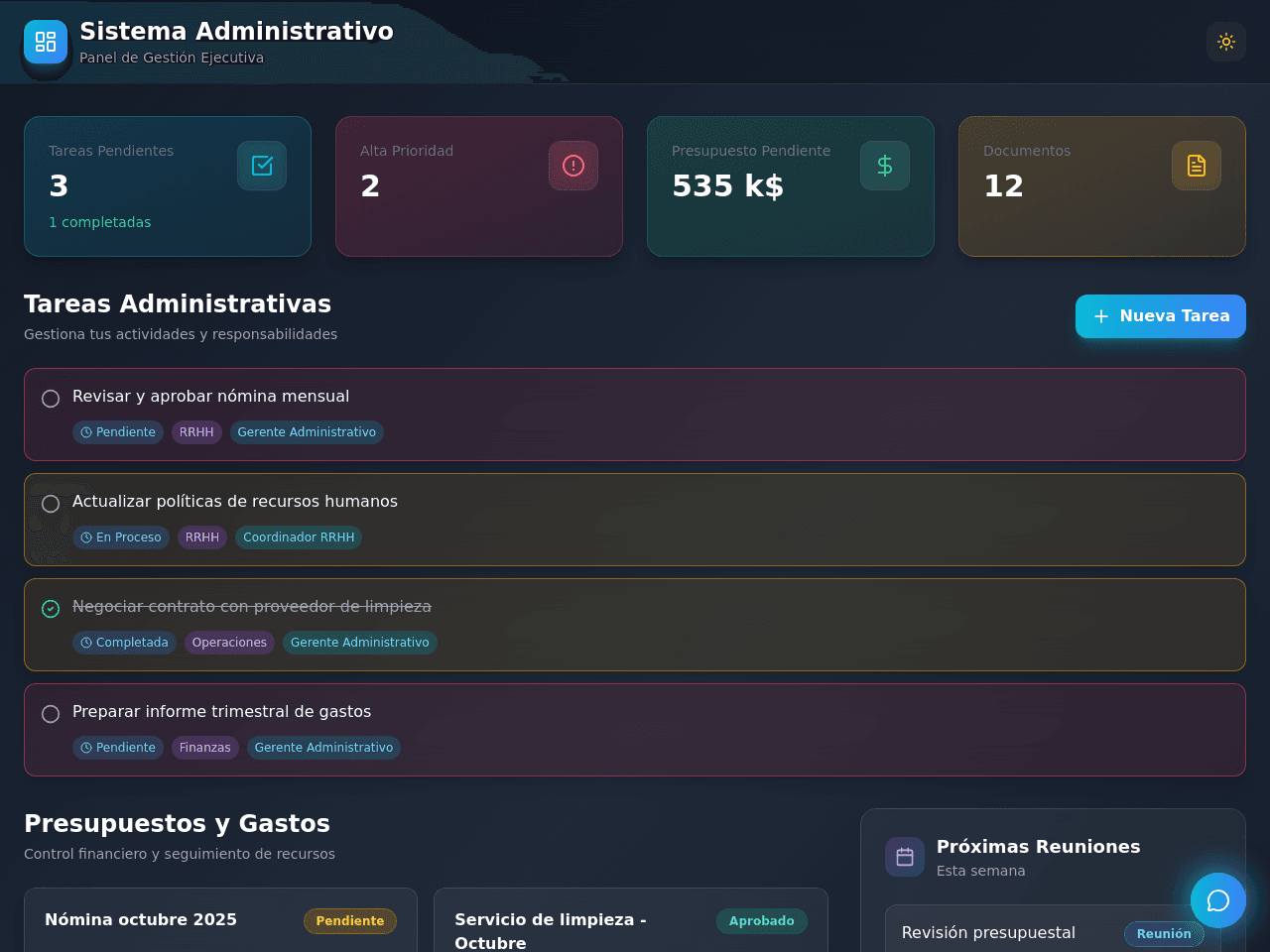Click the Presupuestos y Gastos heading
The width and height of the screenshot is (1270, 952).
click(177, 823)
